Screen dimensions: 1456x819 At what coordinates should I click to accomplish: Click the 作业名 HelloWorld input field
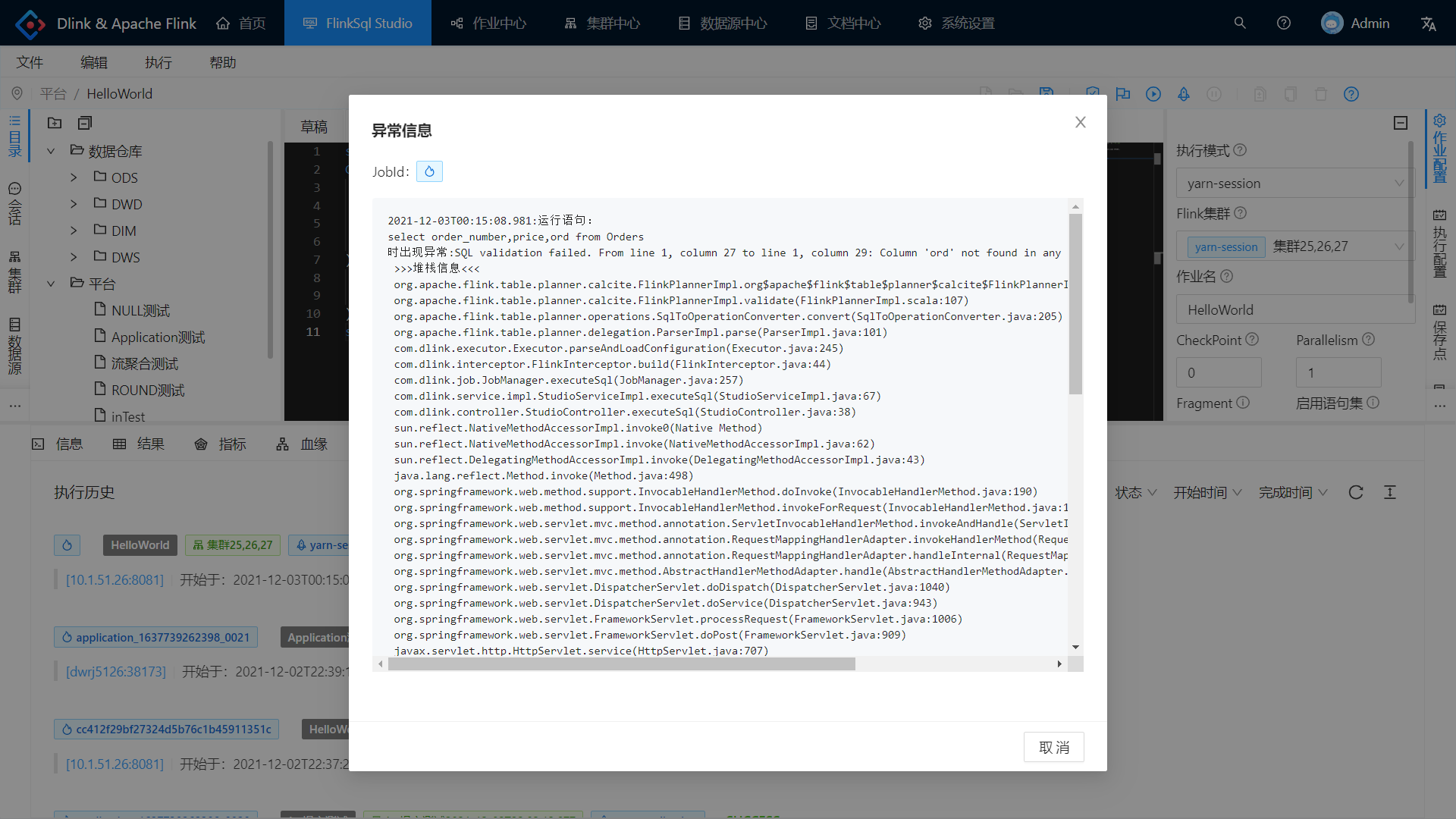pyautogui.click(x=1294, y=309)
